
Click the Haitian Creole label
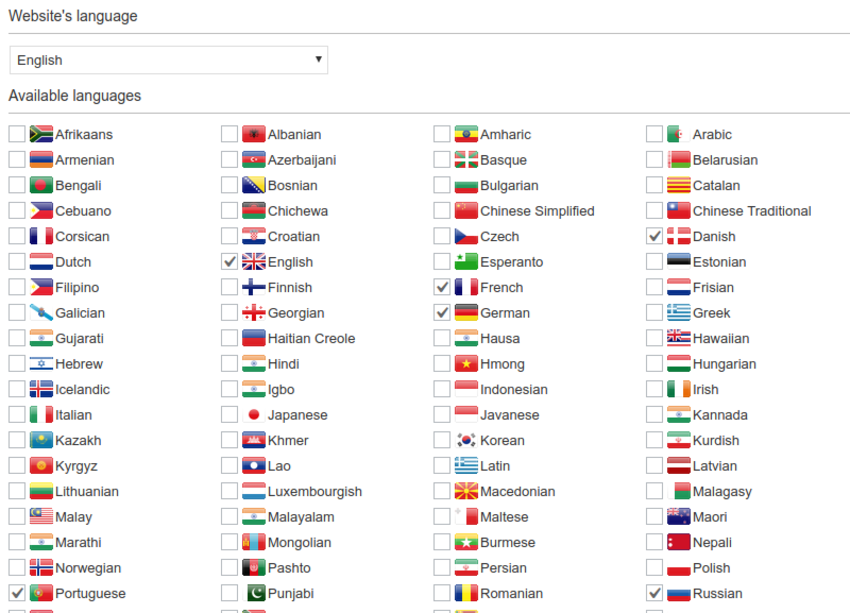pos(312,339)
